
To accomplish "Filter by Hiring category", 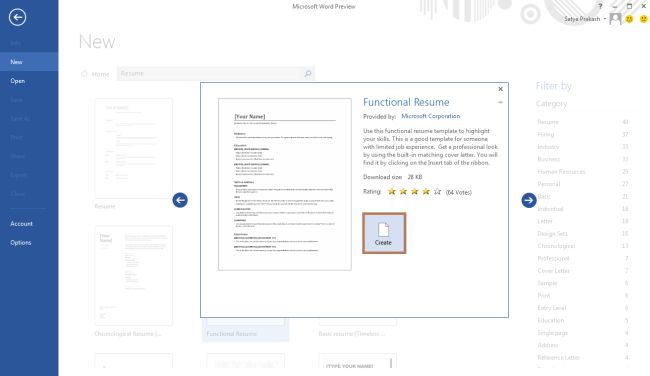I will 582,134.
